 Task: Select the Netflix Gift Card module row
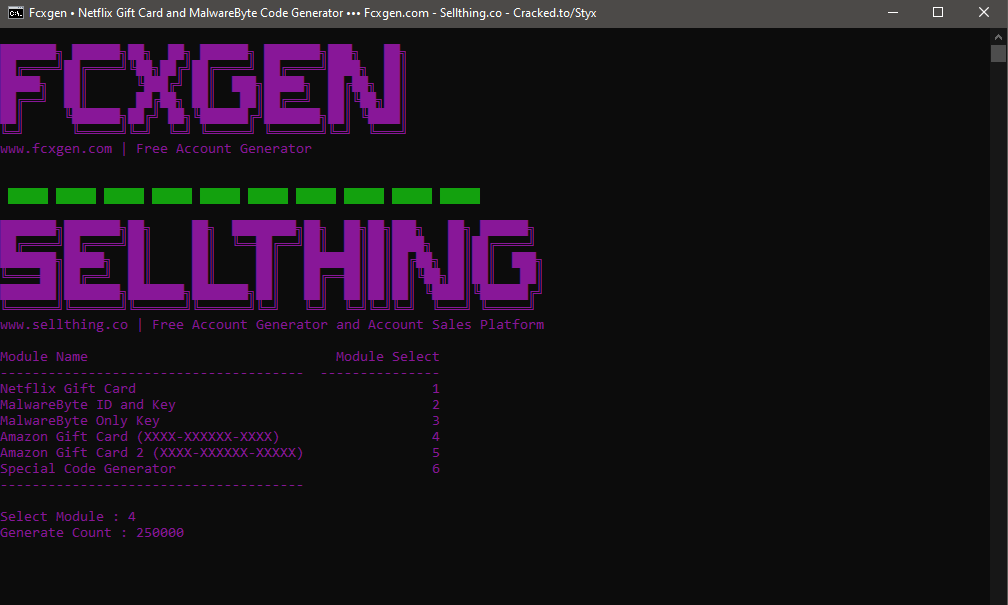click(220, 388)
